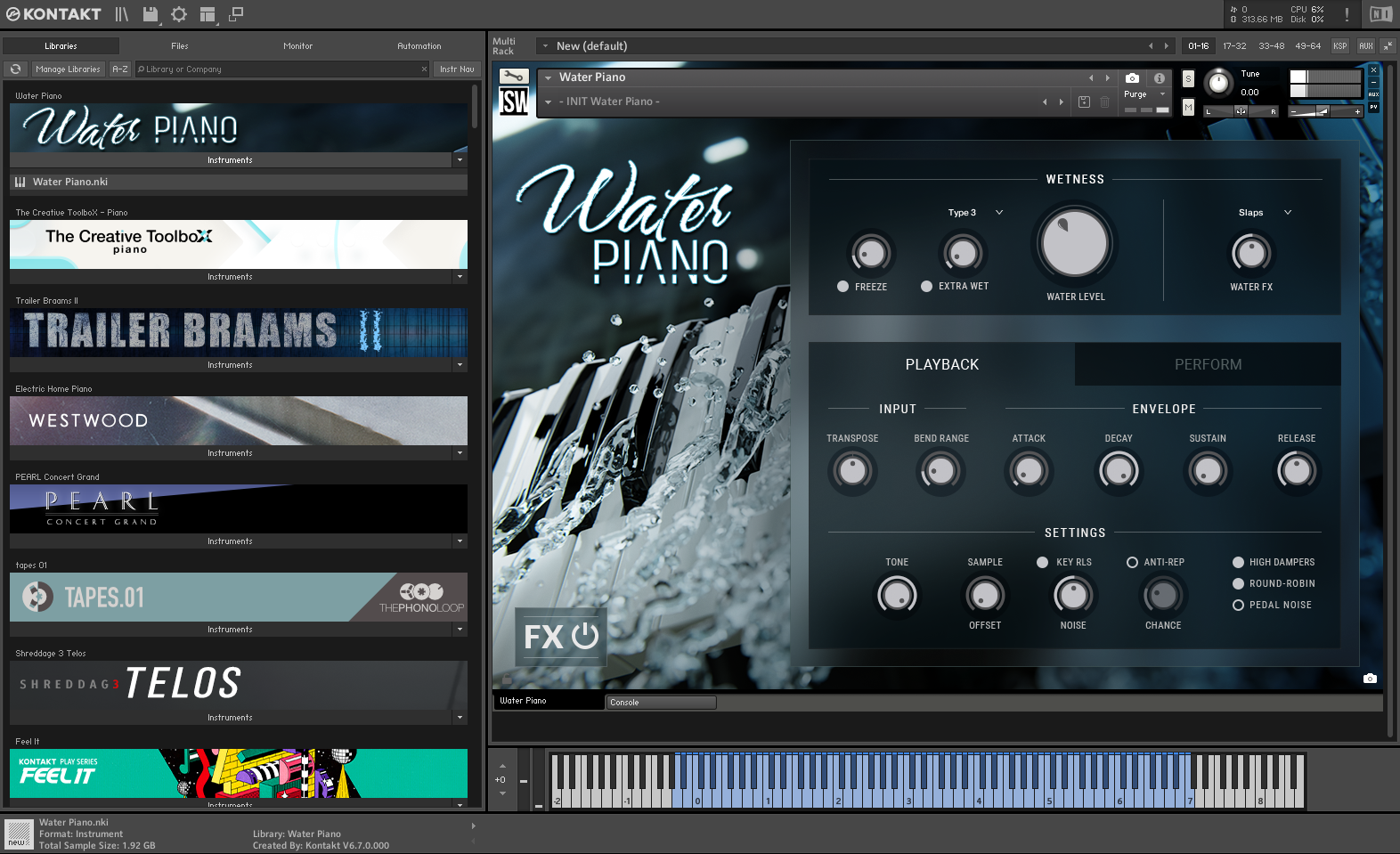Open Water Piano.nki instrument entry

click(239, 182)
